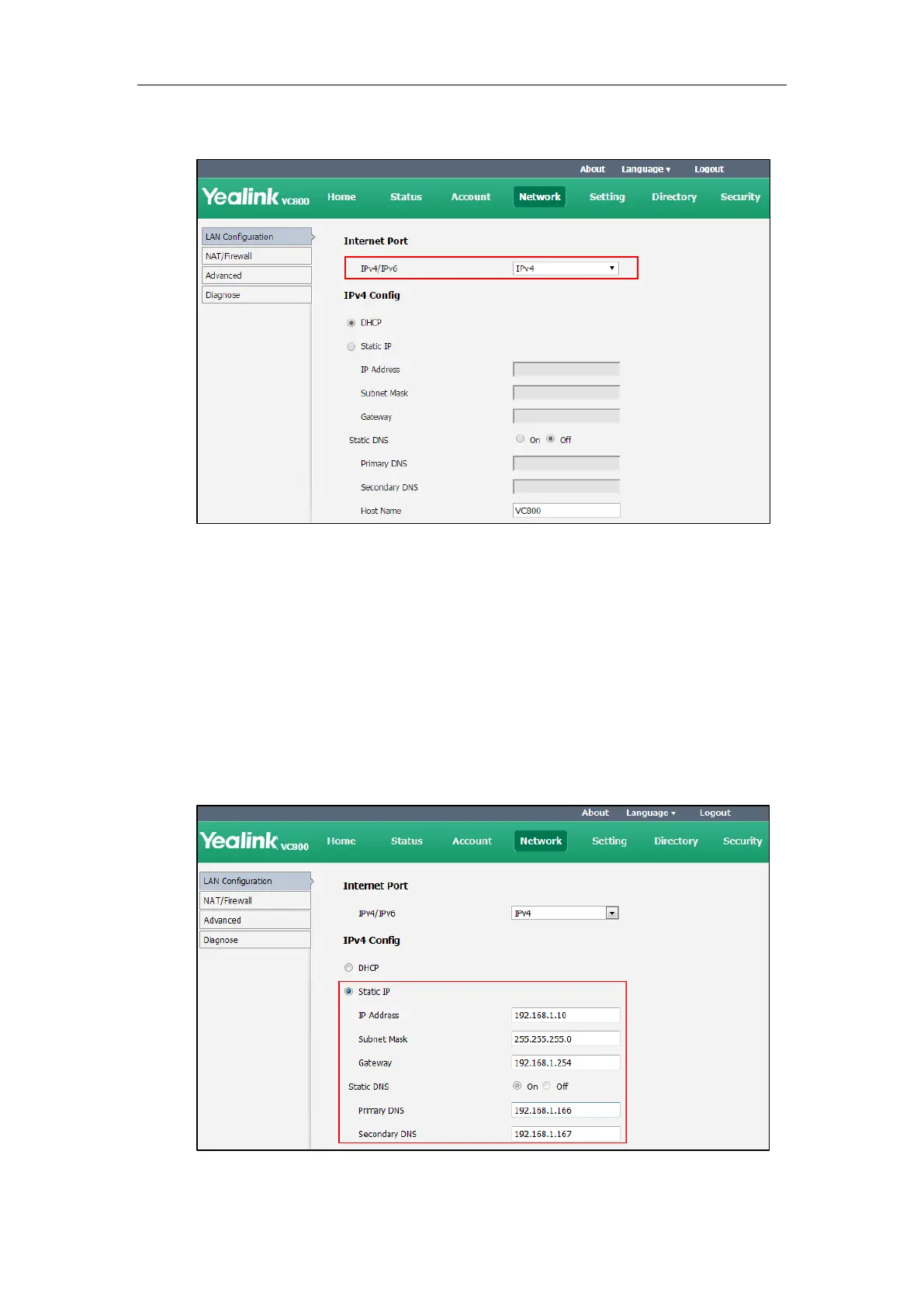Select DHCP radio in upper screenshot
Screen dimensions: 924x1307
351,323
